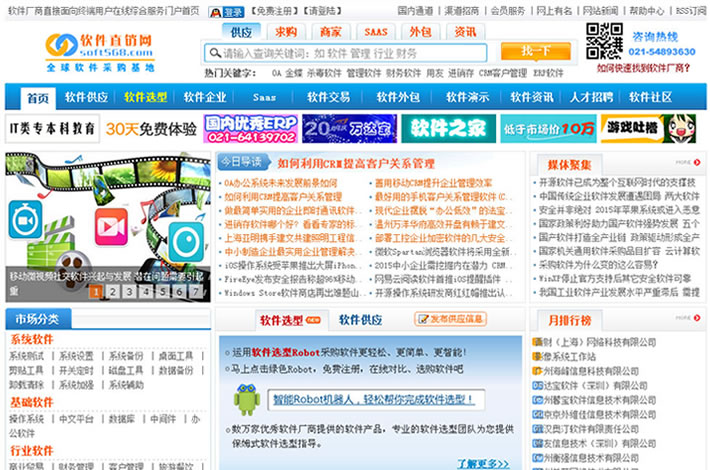
Task: Open the 系统软件 category heading
Action: pyautogui.click(x=32, y=339)
